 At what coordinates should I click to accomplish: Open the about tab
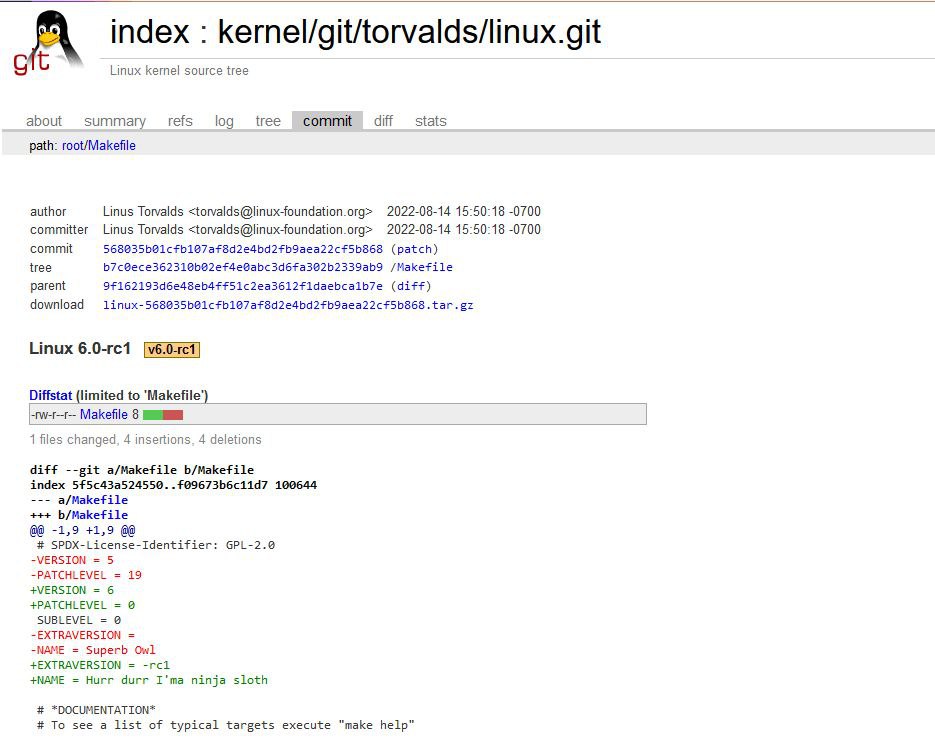click(44, 121)
